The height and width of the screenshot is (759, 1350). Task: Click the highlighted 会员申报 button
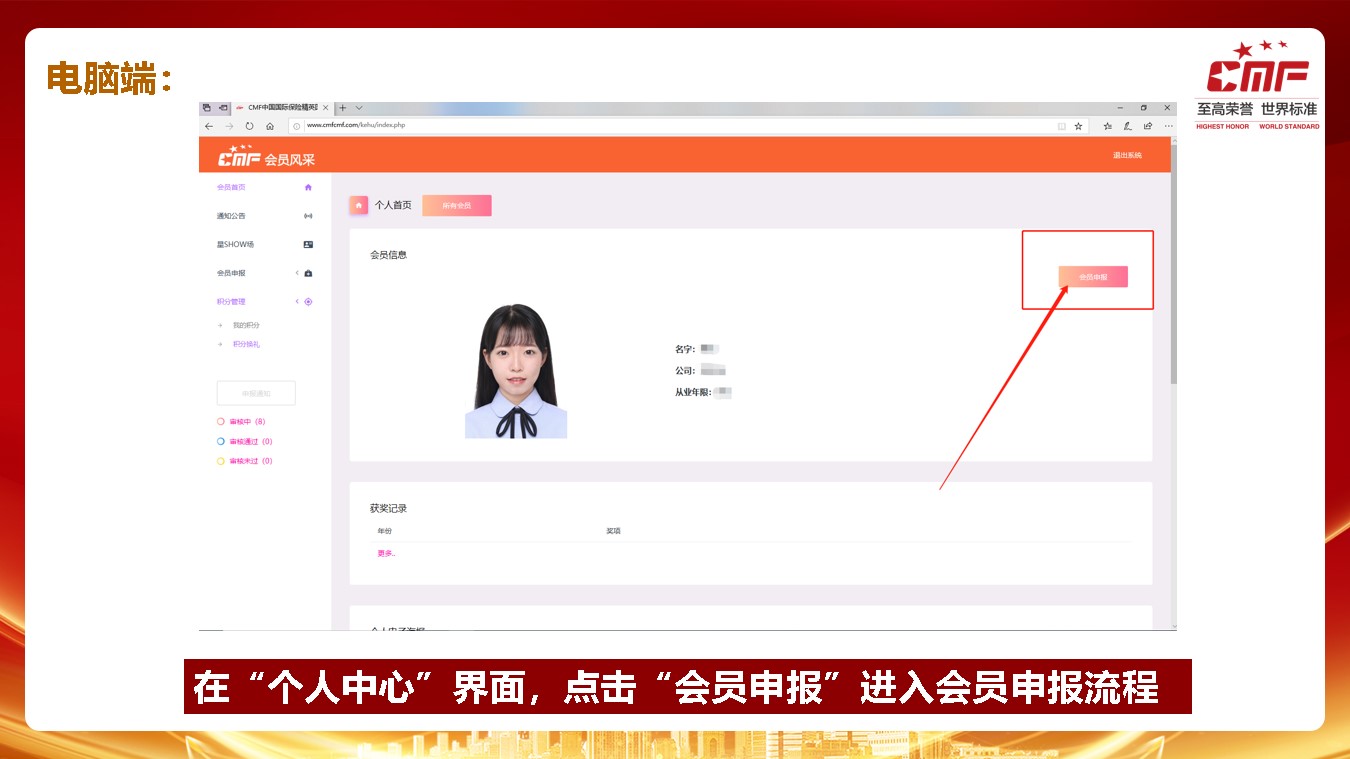point(1093,277)
